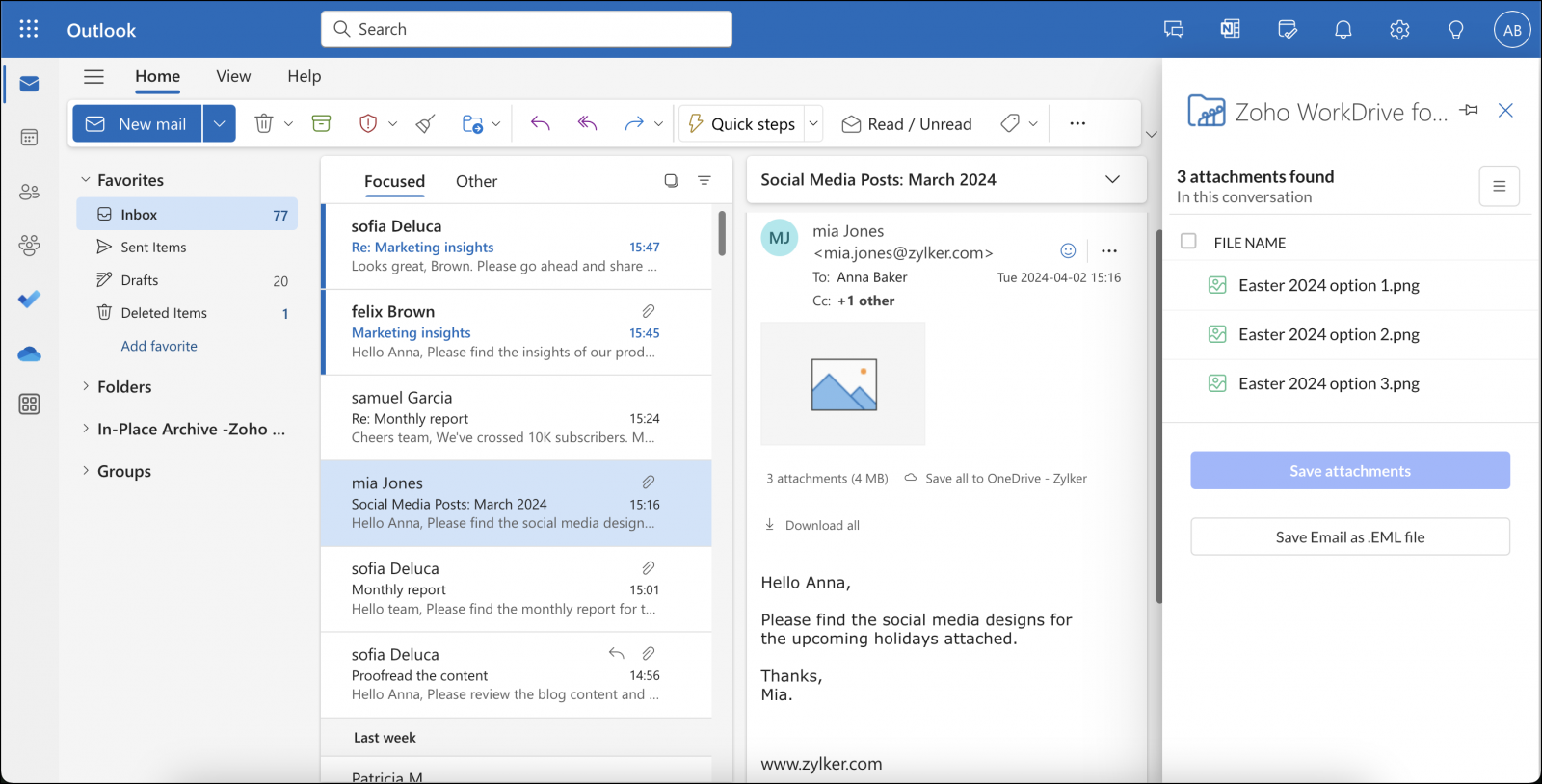Open the To Do checkmark app
This screenshot has width=1542, height=784.
(29, 300)
